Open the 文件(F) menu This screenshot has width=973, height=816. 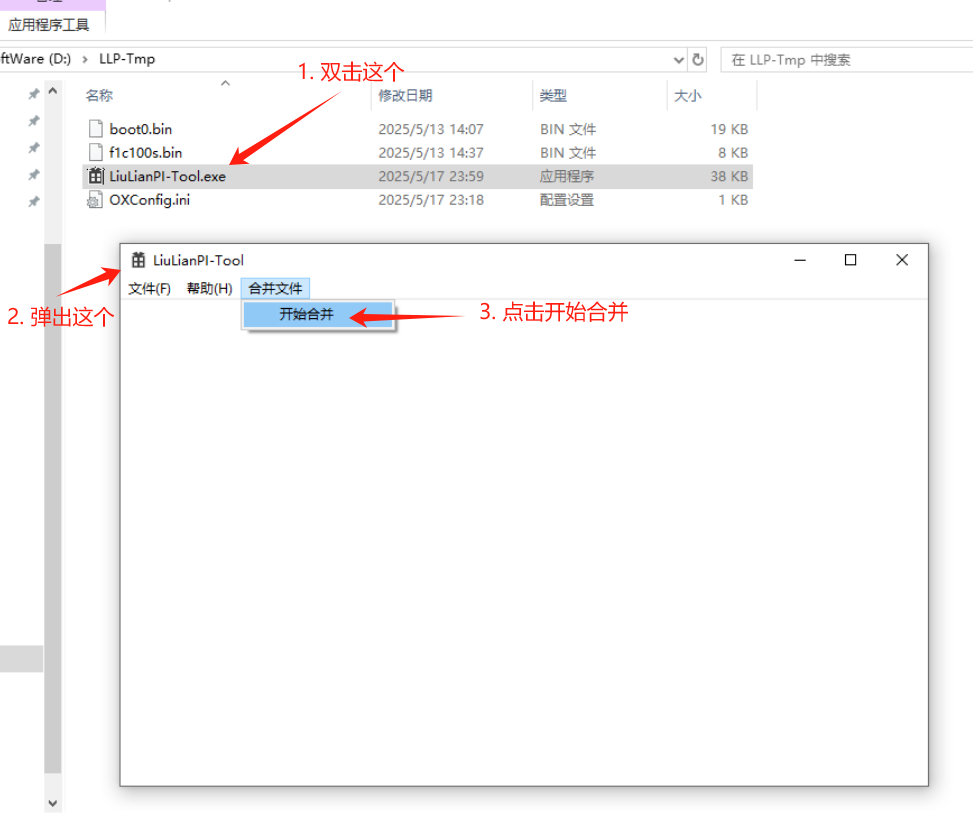click(x=150, y=289)
